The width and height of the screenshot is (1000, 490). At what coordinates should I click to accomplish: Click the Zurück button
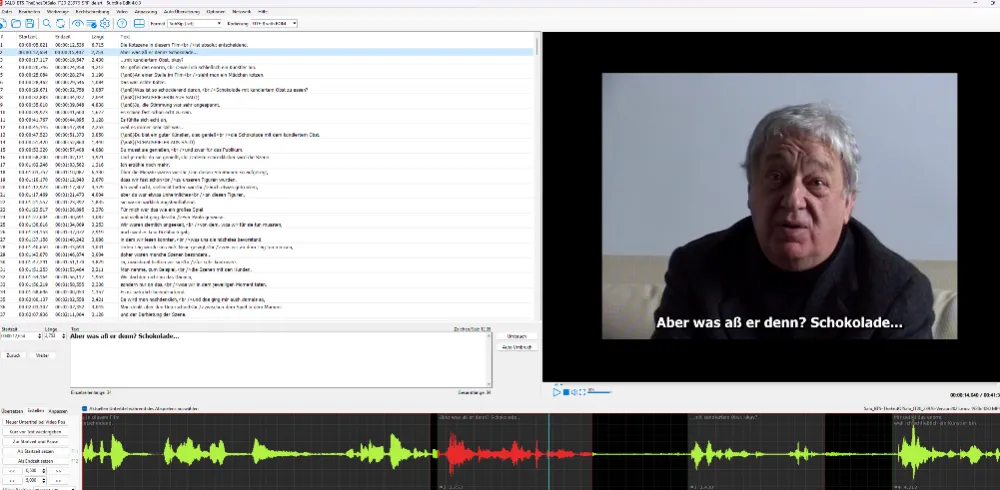(x=13, y=355)
